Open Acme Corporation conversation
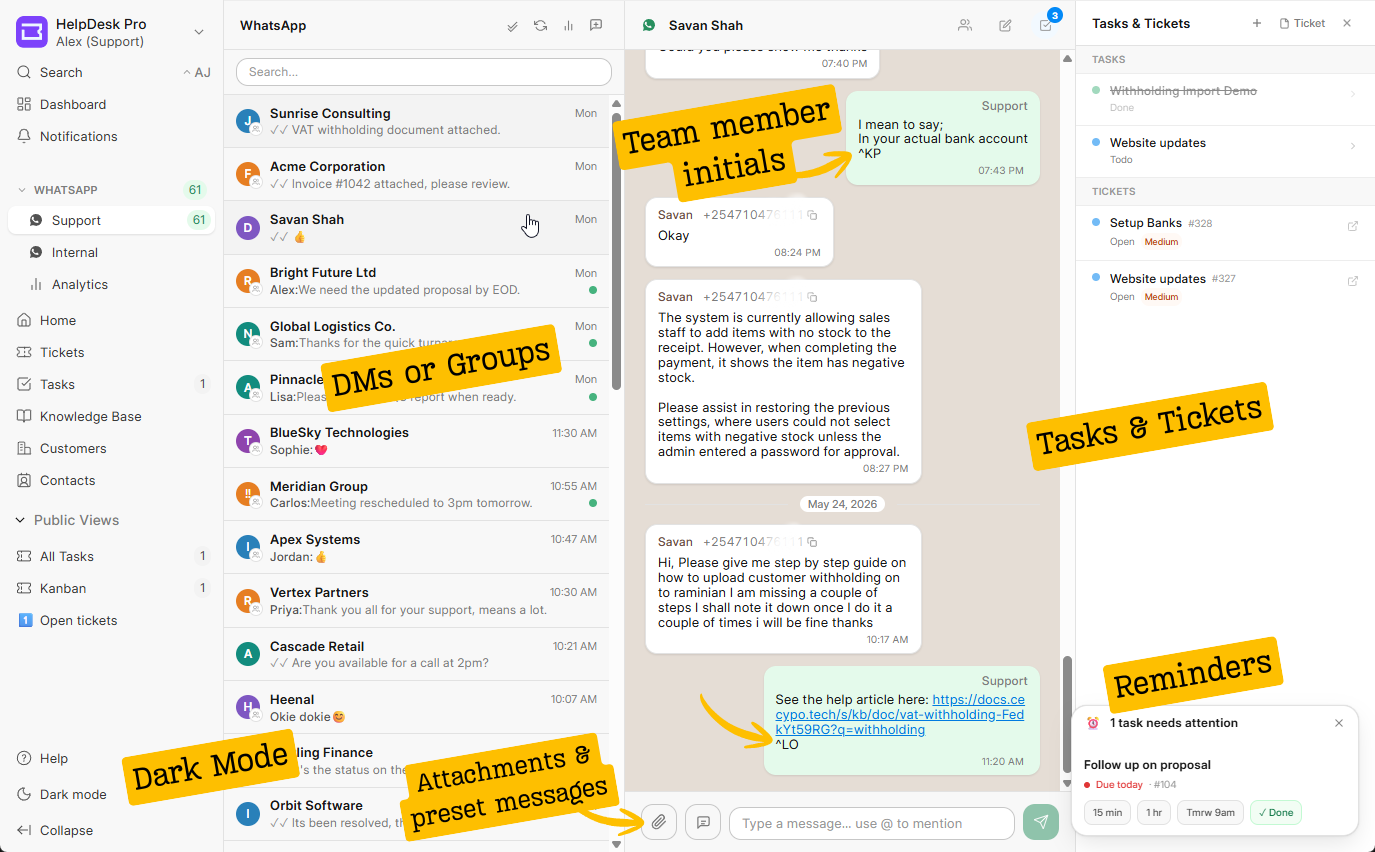1375x852 pixels. (x=416, y=175)
